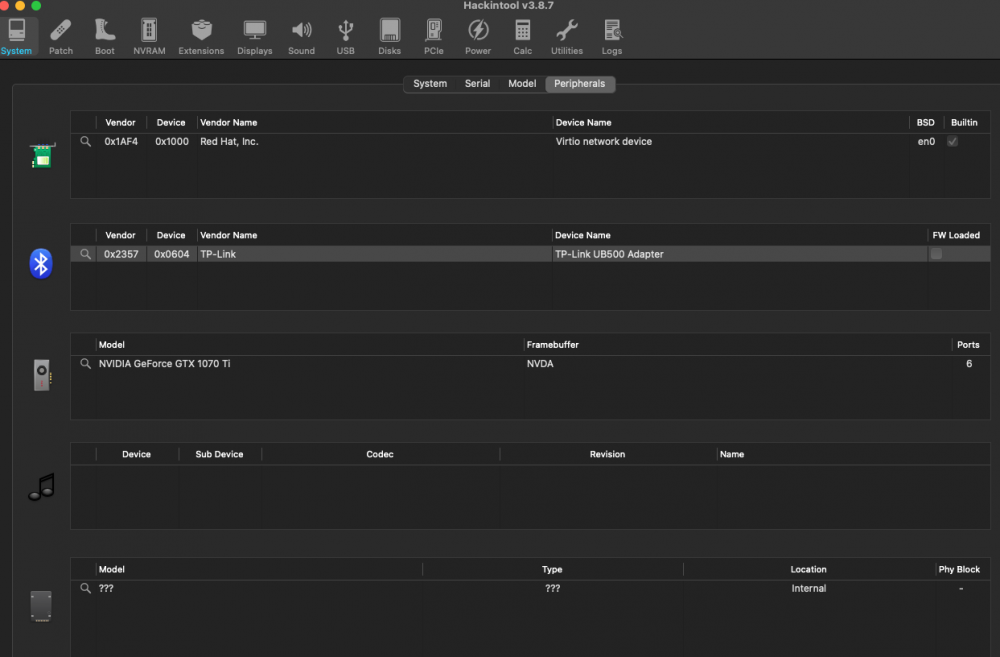Screen dimensions: 1000x657
Task: Search the Red Hat network device entry
Action: pyautogui.click(x=85, y=141)
